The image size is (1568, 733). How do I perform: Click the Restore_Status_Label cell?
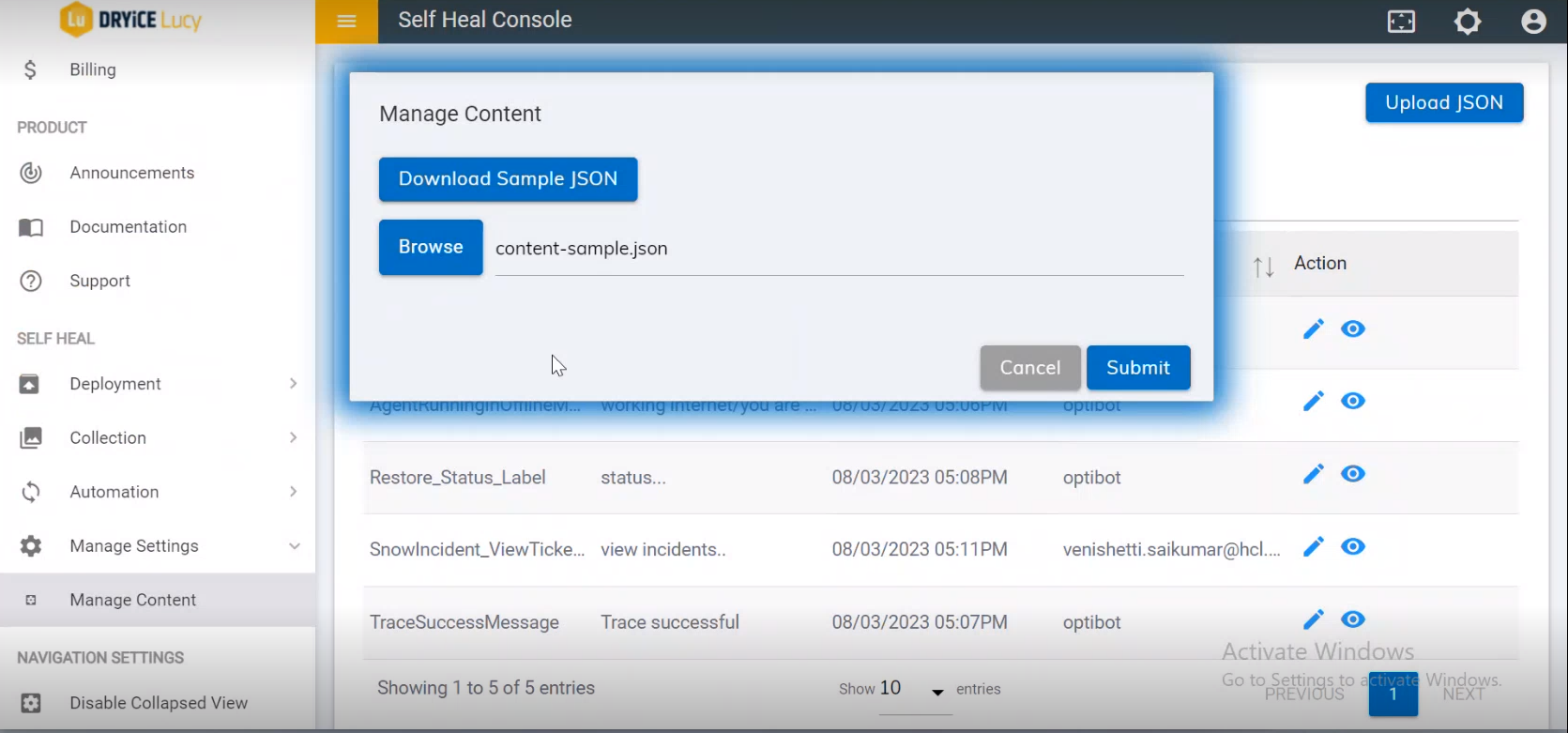pyautogui.click(x=458, y=478)
